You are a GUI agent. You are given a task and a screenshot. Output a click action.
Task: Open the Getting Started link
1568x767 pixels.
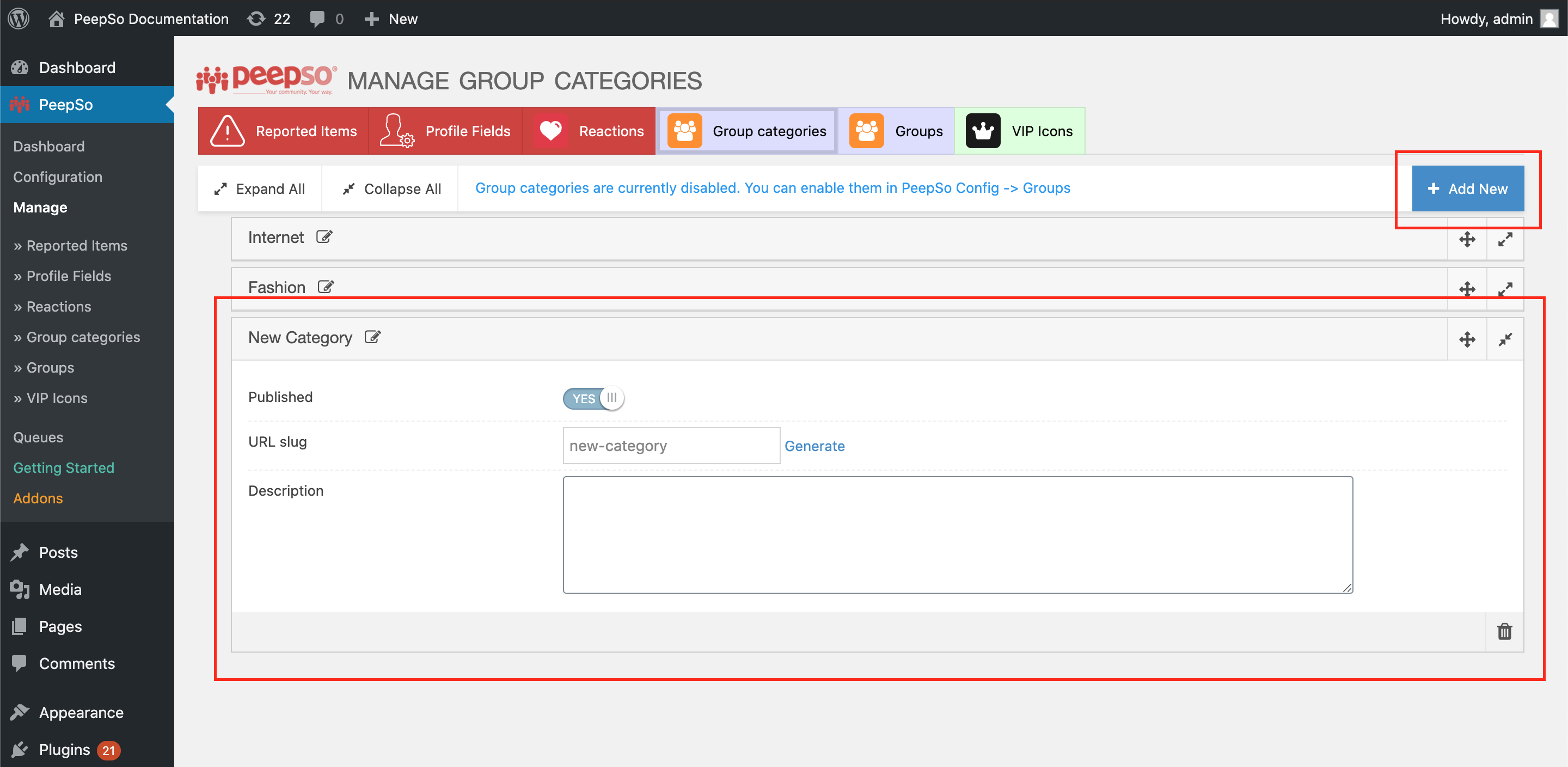(64, 467)
